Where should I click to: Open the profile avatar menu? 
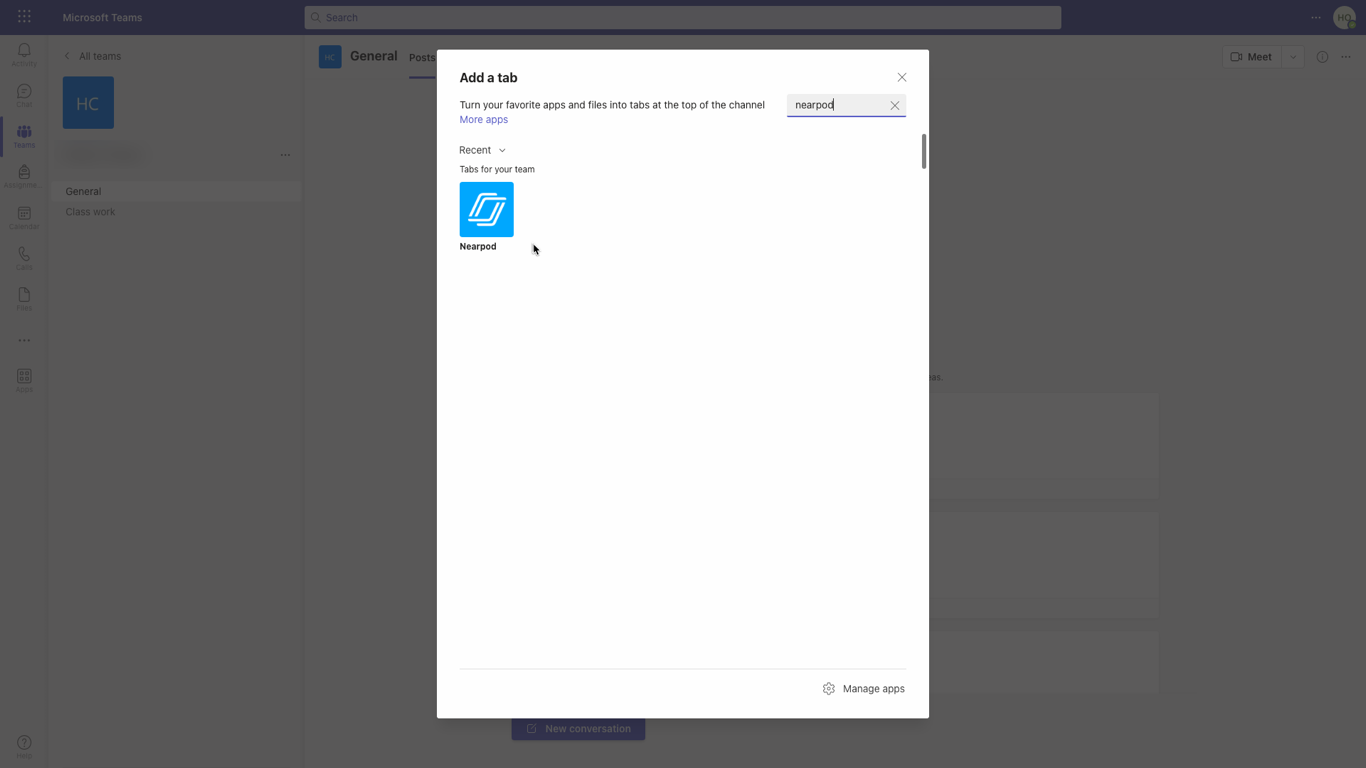tap(1345, 17)
